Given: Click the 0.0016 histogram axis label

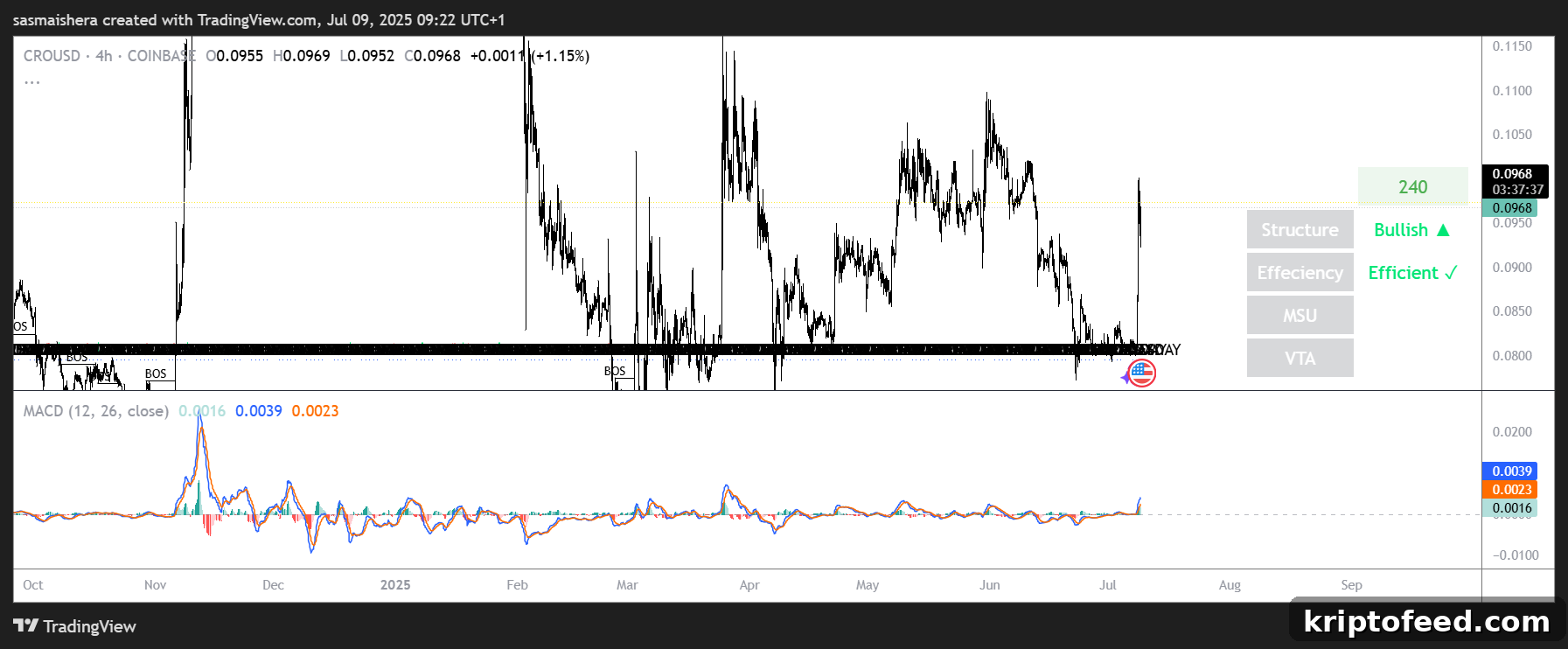Looking at the screenshot, I should [x=1510, y=508].
